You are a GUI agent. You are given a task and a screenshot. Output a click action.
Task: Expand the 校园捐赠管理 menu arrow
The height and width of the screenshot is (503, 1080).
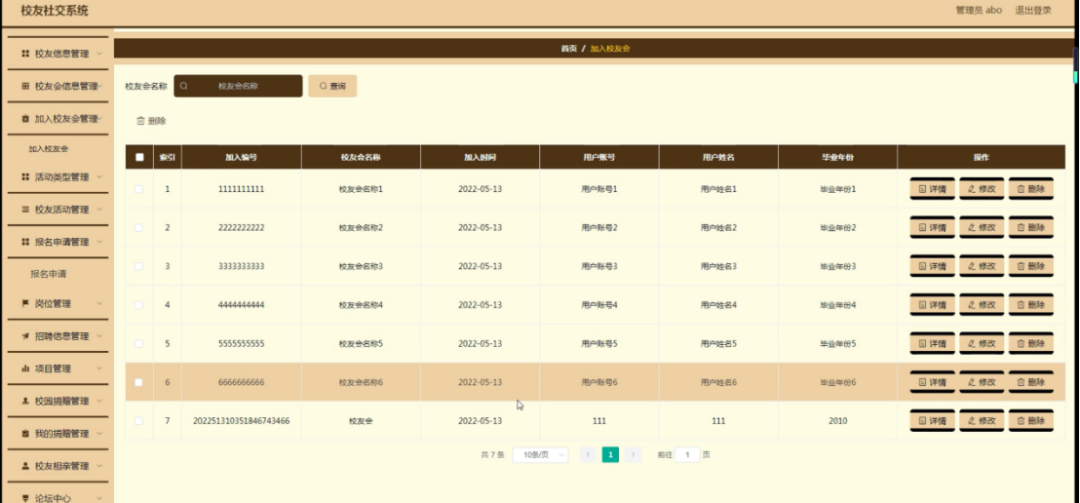[100, 401]
